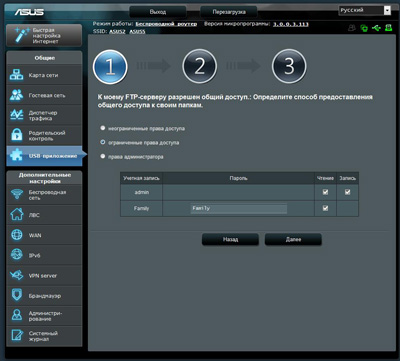The image size is (400, 361).
Task: Select права администратора radio button
Action: pyautogui.click(x=103, y=156)
